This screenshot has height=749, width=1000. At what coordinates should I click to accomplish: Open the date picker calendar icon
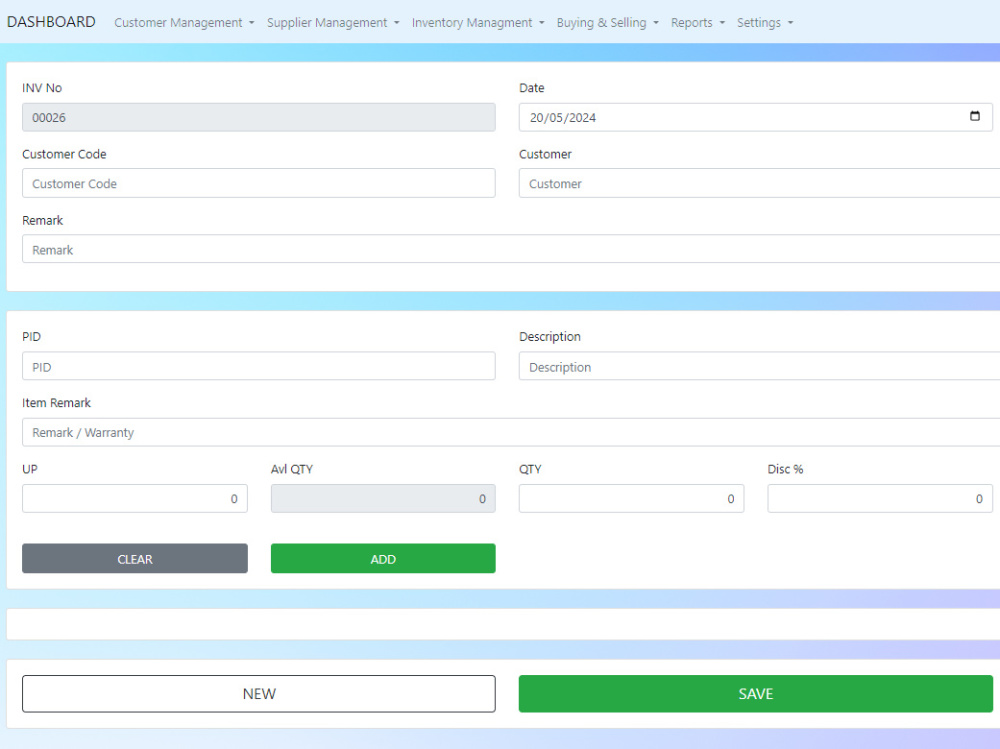pos(974,116)
